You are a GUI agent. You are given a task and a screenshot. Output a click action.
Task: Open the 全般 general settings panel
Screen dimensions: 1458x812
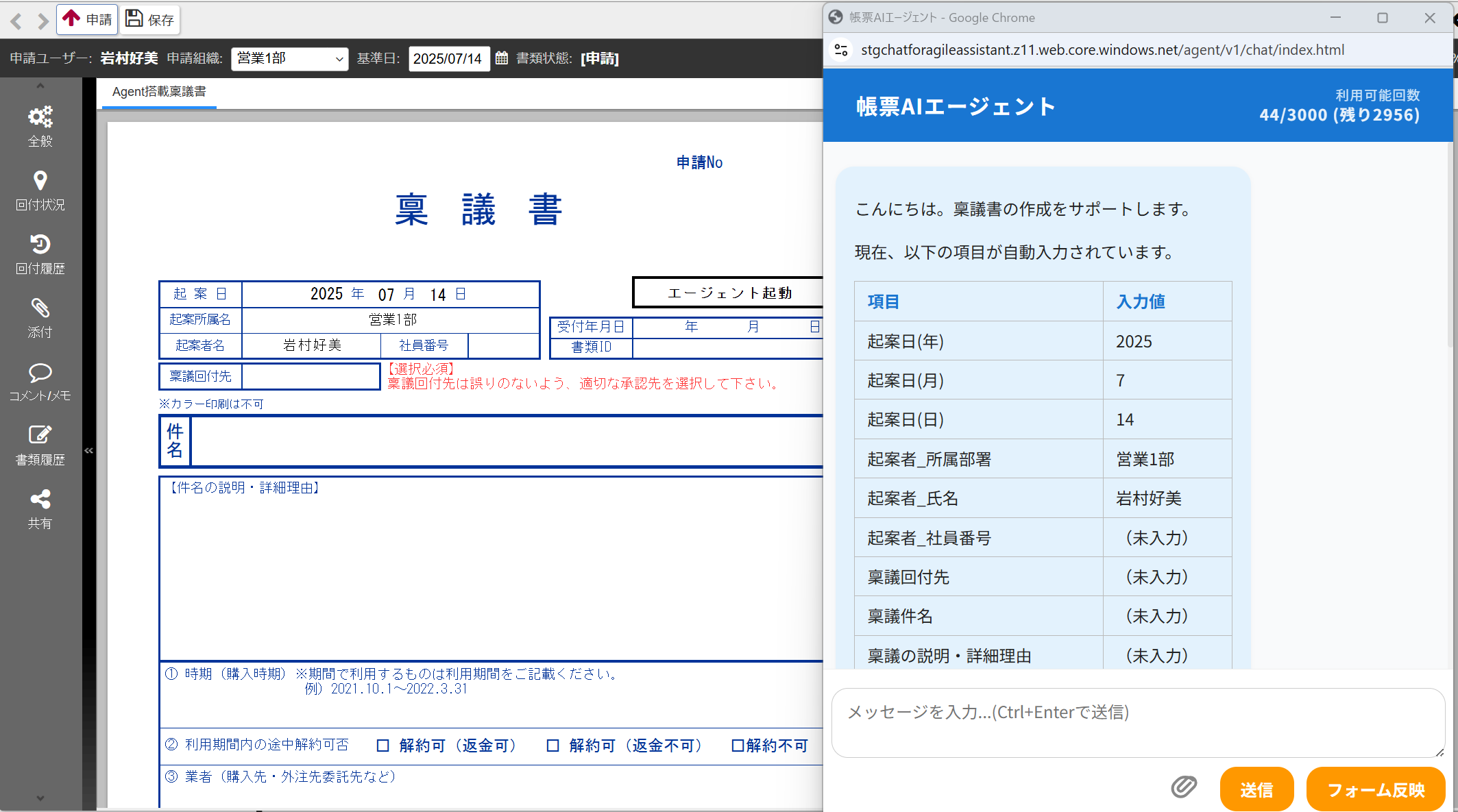[x=40, y=127]
